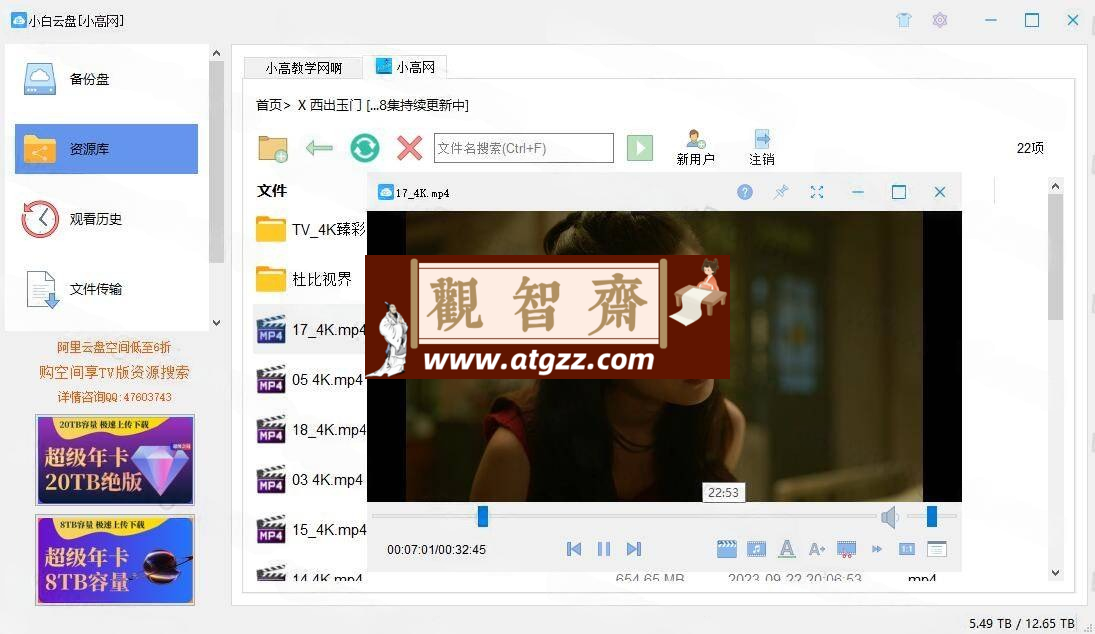Show the playlist panel icon
The width and height of the screenshot is (1095, 634).
point(936,550)
